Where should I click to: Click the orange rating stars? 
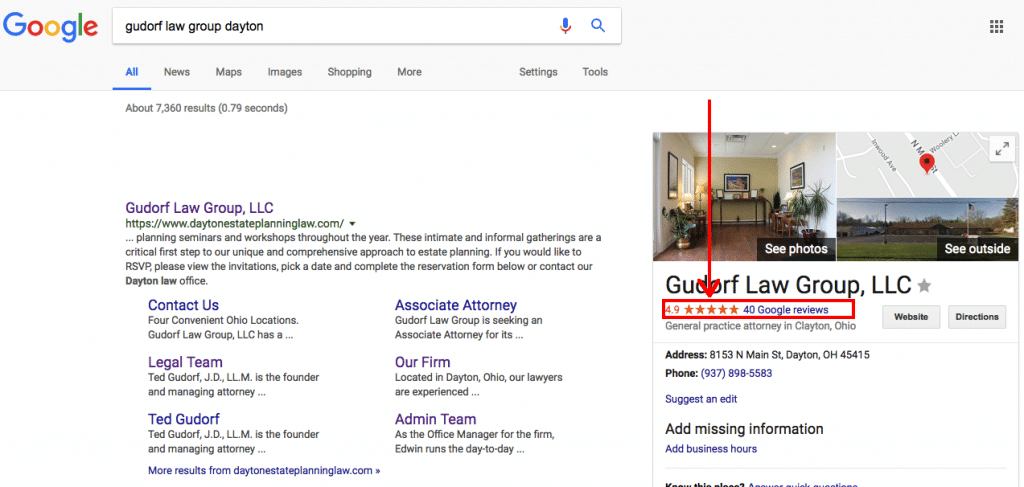coord(712,310)
